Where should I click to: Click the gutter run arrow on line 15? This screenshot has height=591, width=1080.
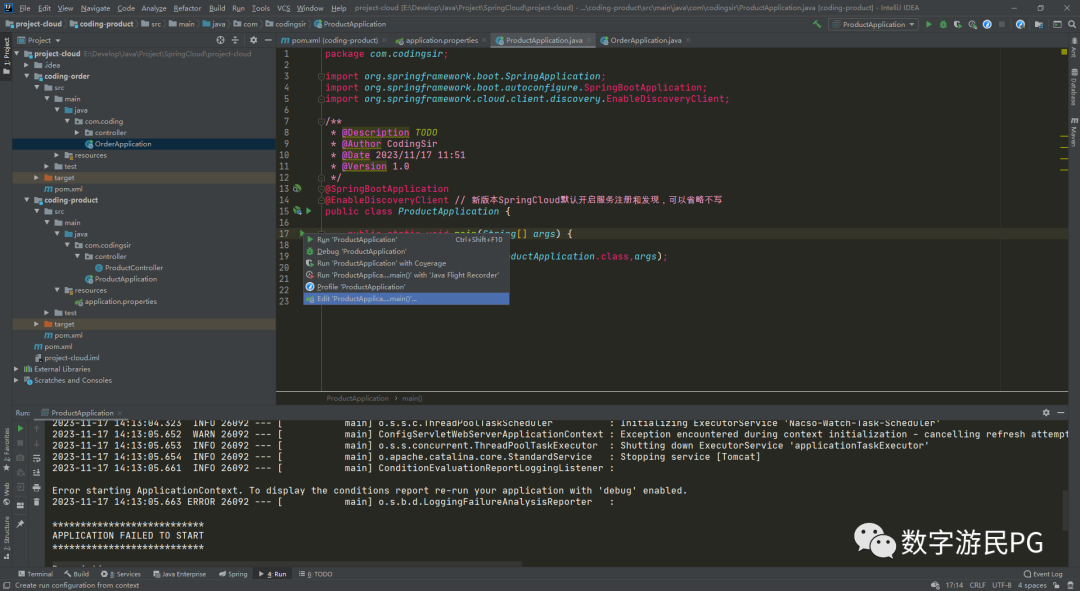309,211
